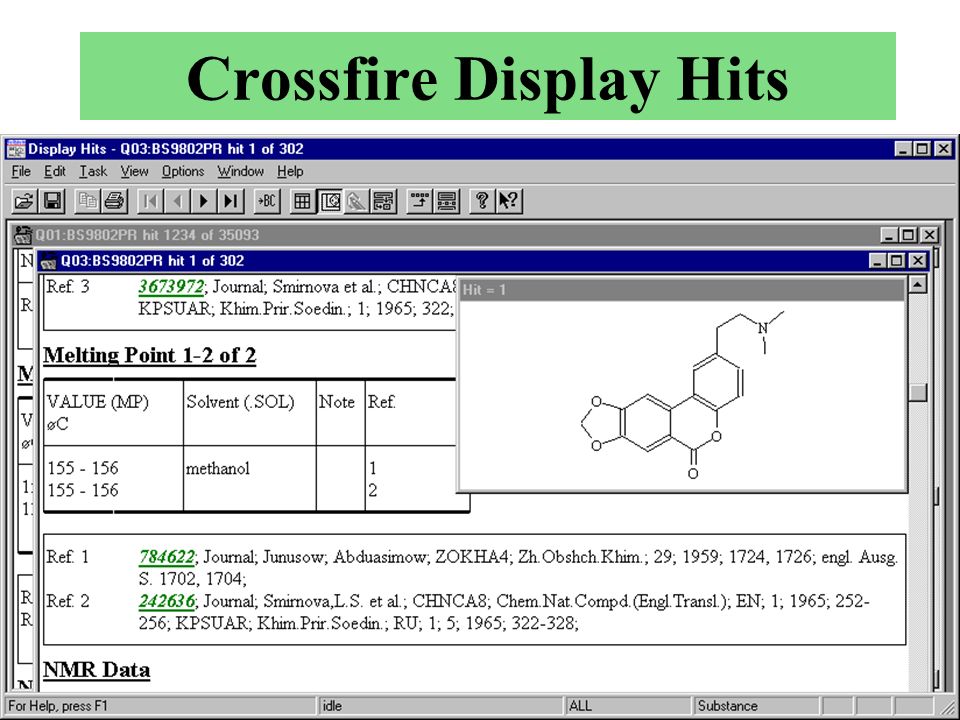960x720 pixels.
Task: Click the 'ALL' status bar entry
Action: (x=626, y=706)
